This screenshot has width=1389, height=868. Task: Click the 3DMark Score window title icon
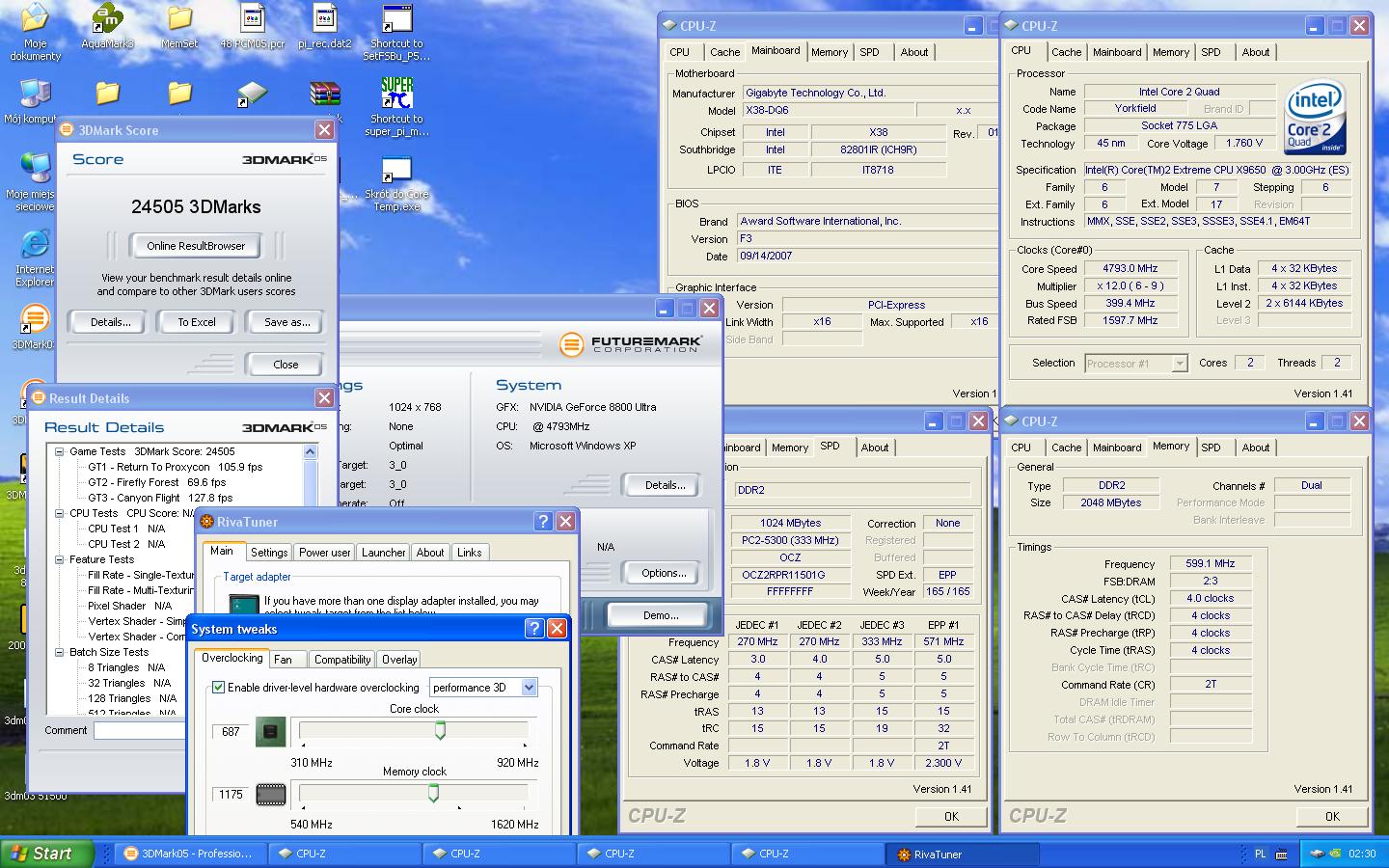click(67, 129)
